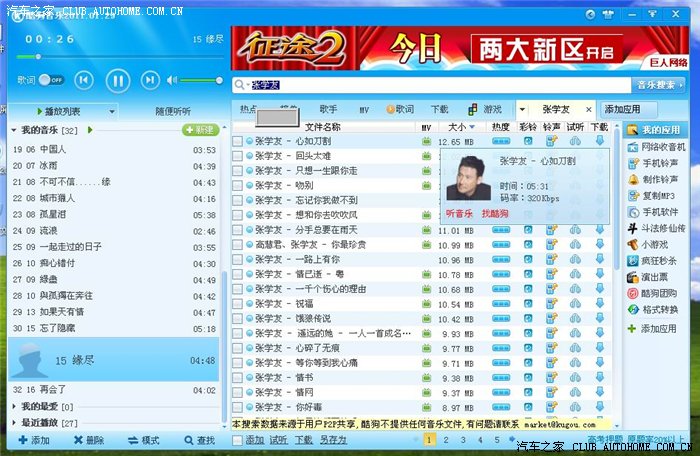Open the 随便听听 tab
The width and height of the screenshot is (700, 456).
(172, 111)
